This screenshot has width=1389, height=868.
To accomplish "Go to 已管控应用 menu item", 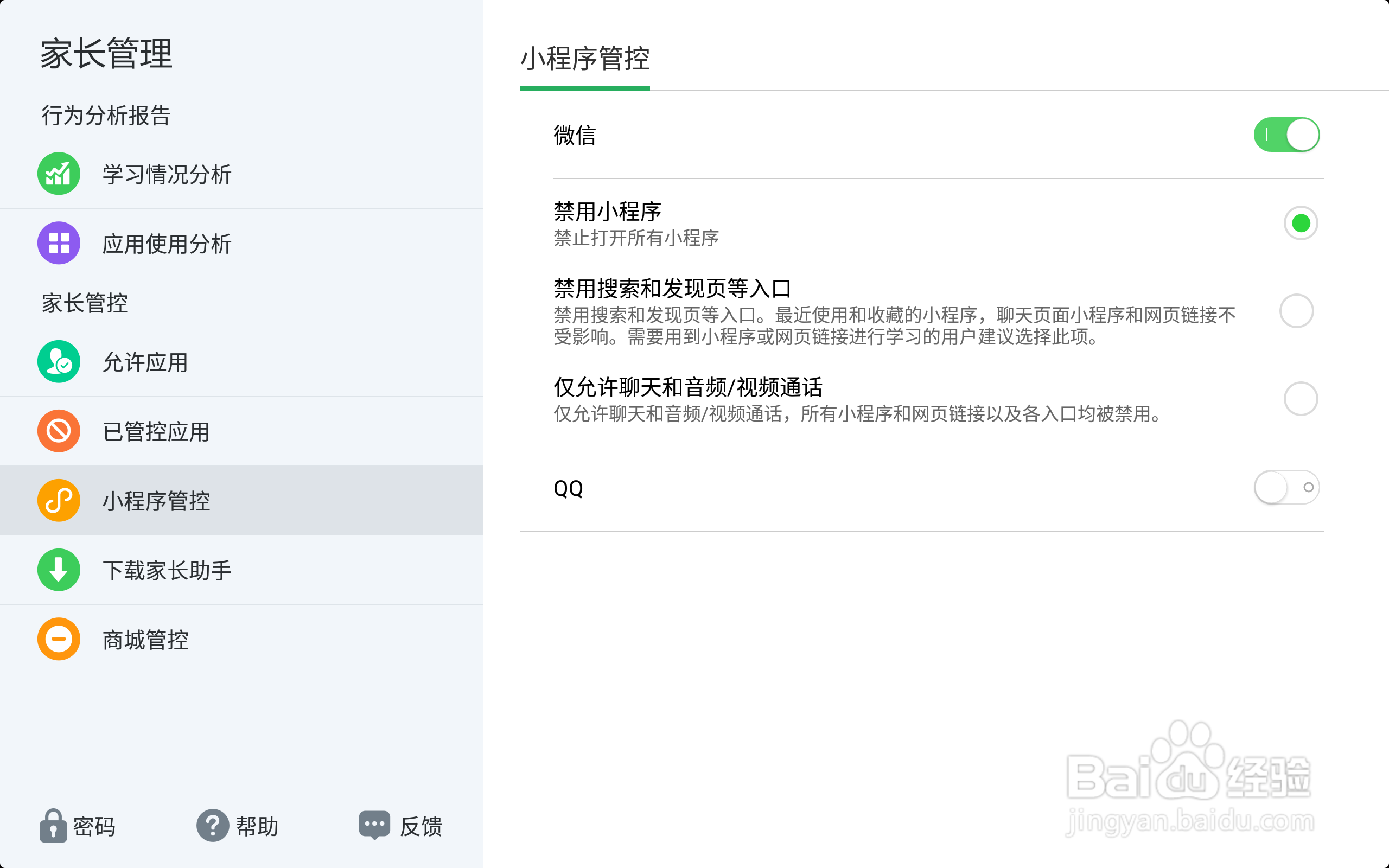I will coord(241,431).
